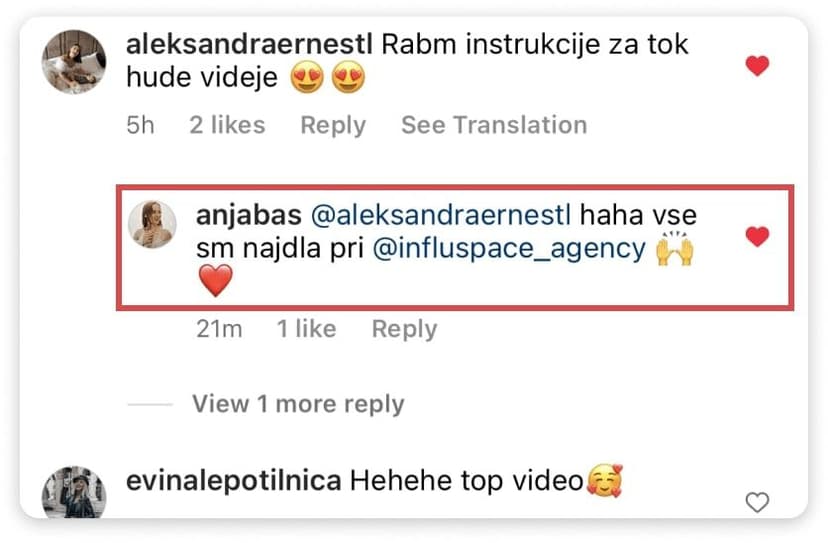
Task: View who gave 1 like
Action: point(306,329)
